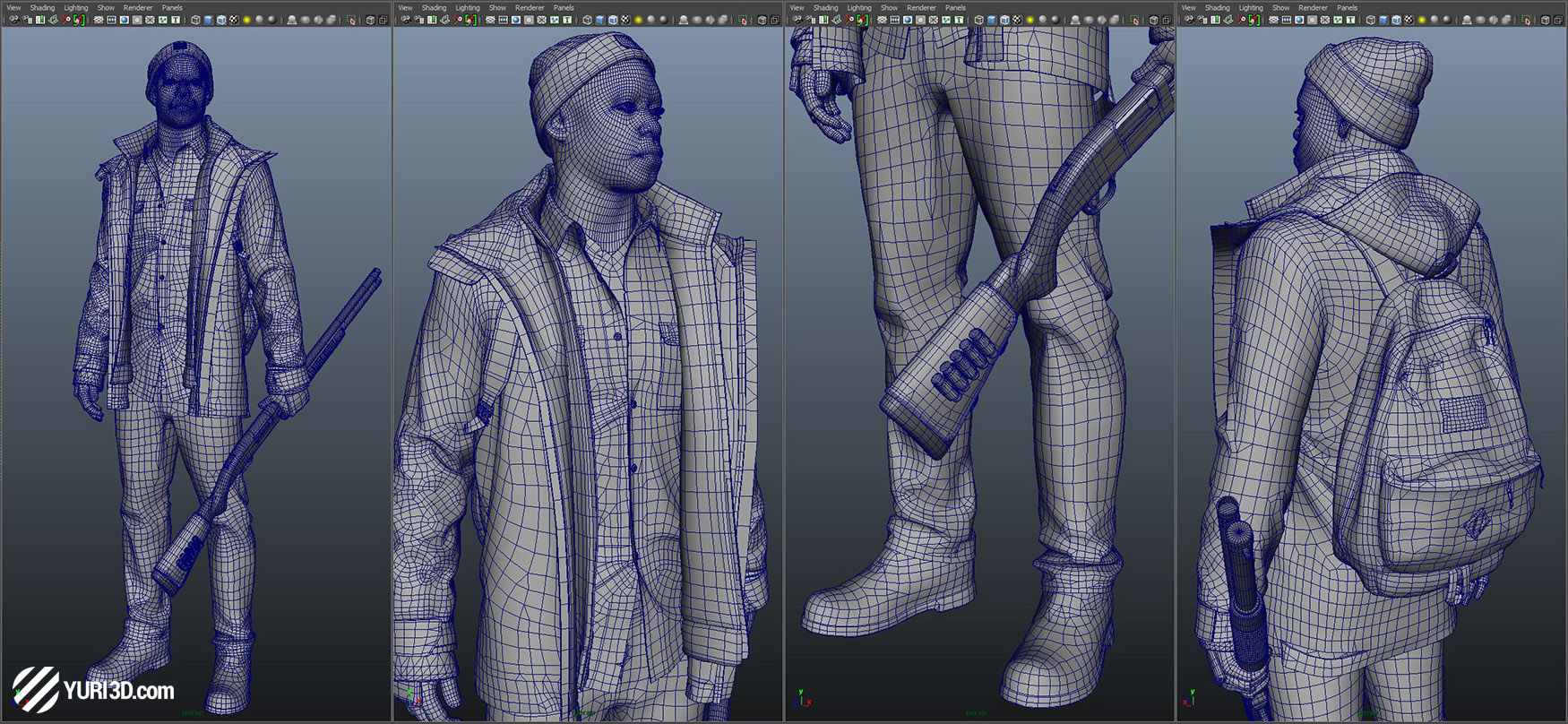Open Panels menu in backpack view panel
Screen dimensions: 1568x724
[x=1348, y=8]
